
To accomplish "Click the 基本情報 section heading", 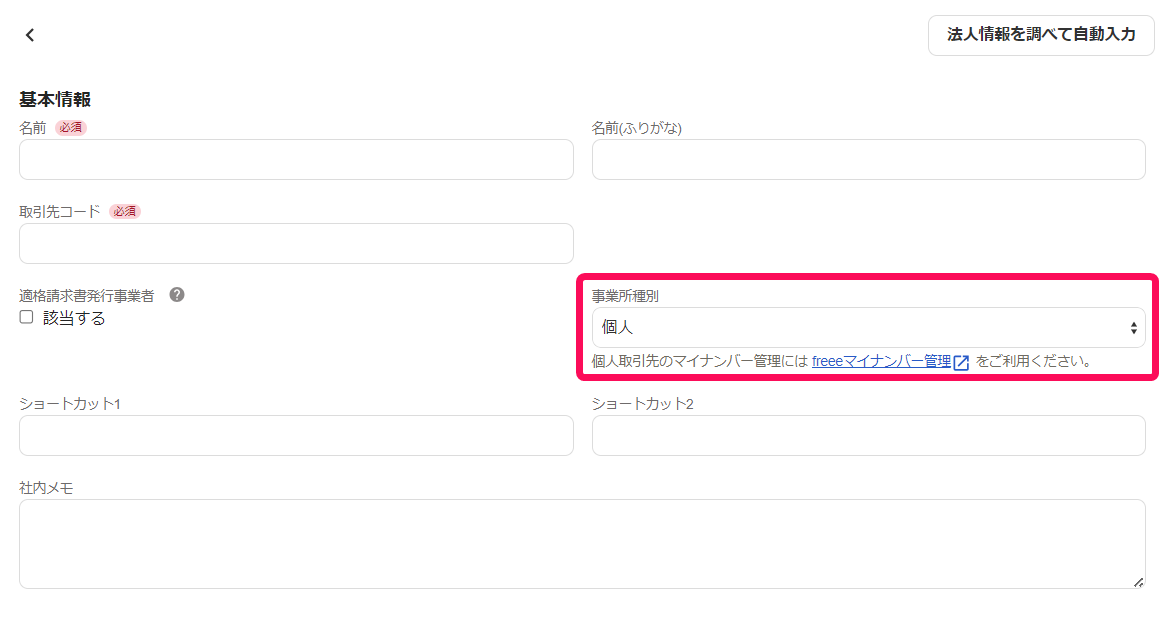I will point(55,99).
